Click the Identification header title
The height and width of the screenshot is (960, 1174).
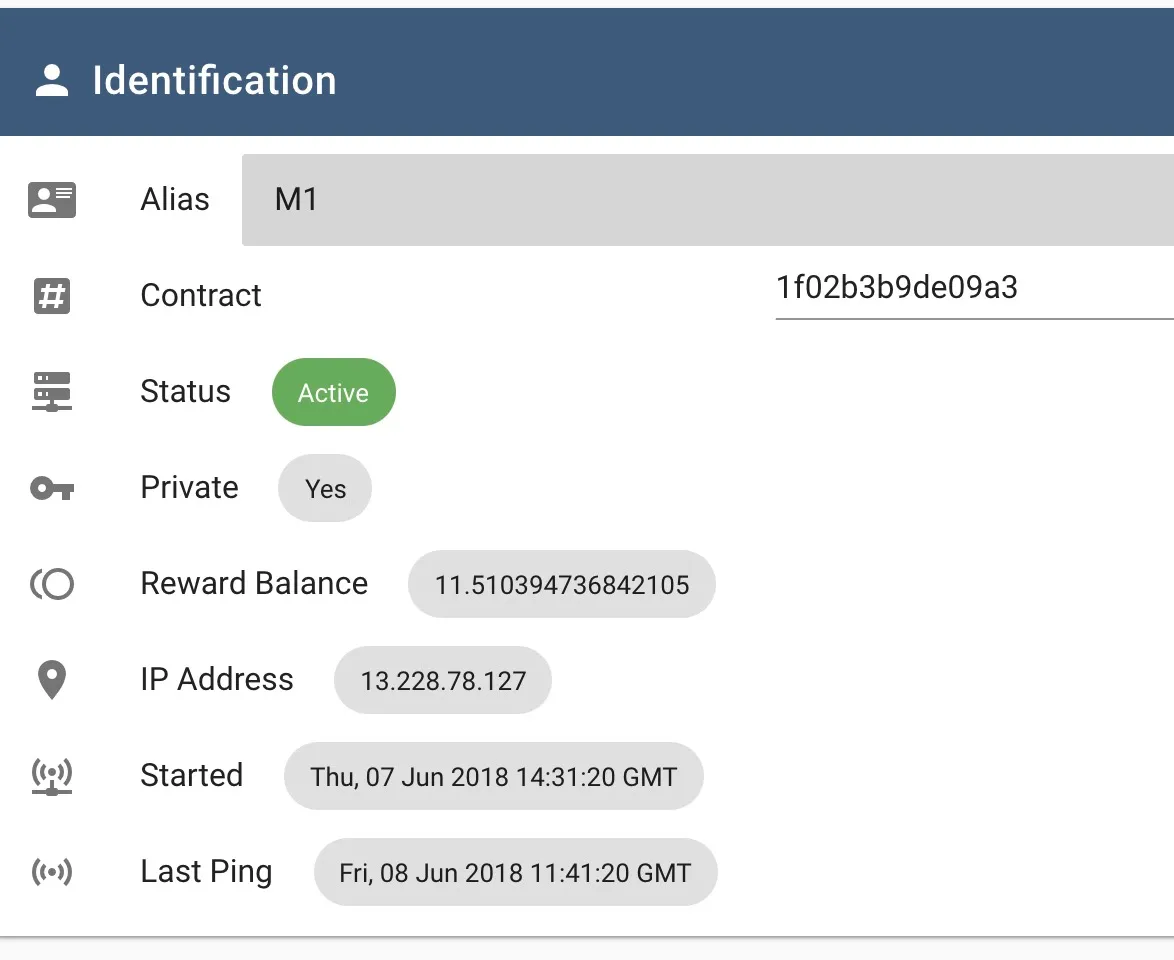click(x=215, y=80)
